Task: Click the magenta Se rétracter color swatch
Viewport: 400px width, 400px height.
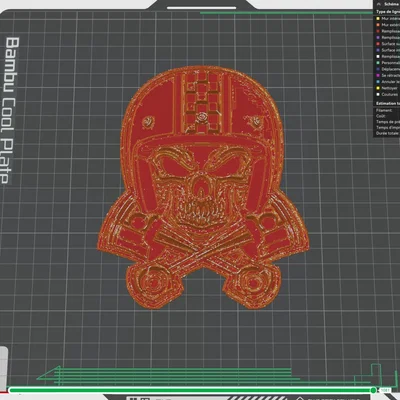Action: [x=378, y=76]
